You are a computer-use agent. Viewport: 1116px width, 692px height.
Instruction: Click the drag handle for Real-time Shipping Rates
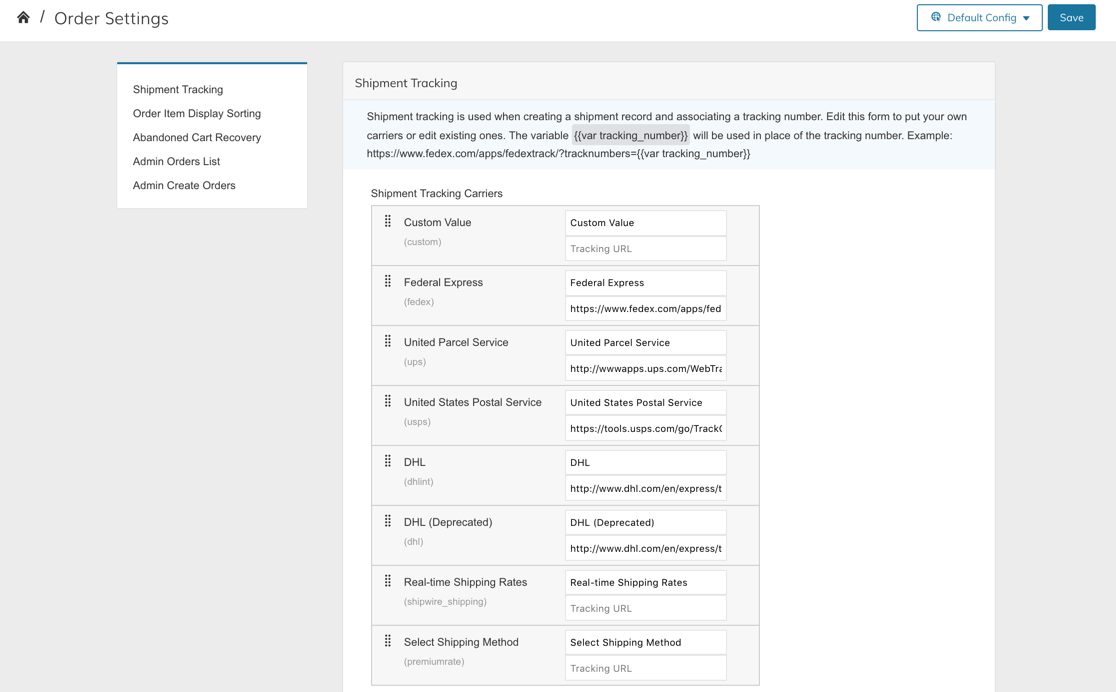pyautogui.click(x=388, y=581)
